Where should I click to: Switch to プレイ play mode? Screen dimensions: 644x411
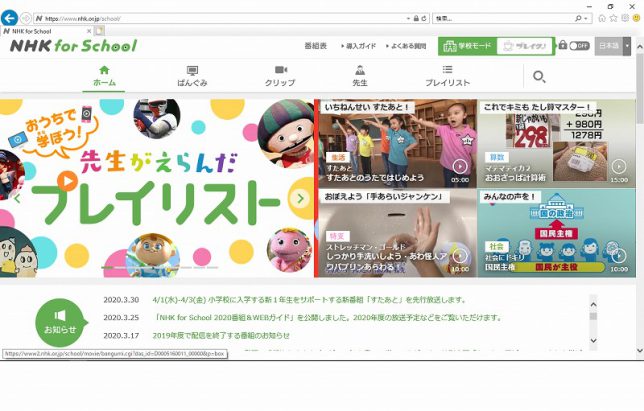(x=525, y=46)
